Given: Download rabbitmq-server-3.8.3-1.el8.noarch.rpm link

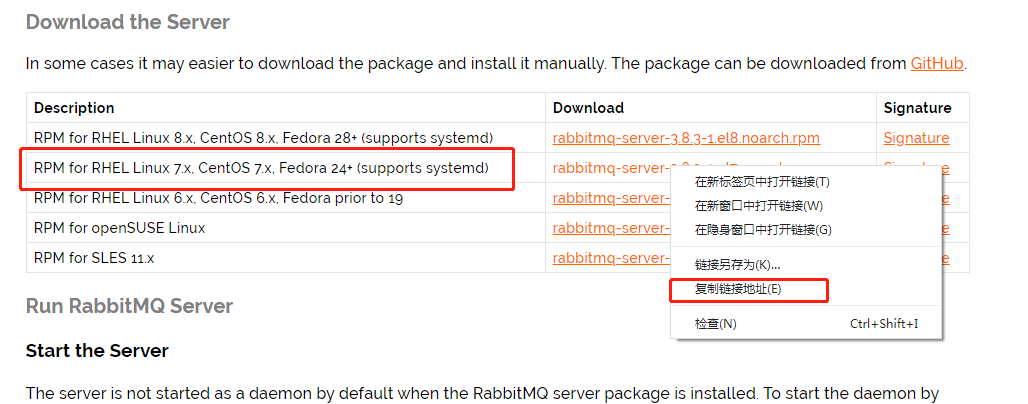Looking at the screenshot, I should 686,138.
